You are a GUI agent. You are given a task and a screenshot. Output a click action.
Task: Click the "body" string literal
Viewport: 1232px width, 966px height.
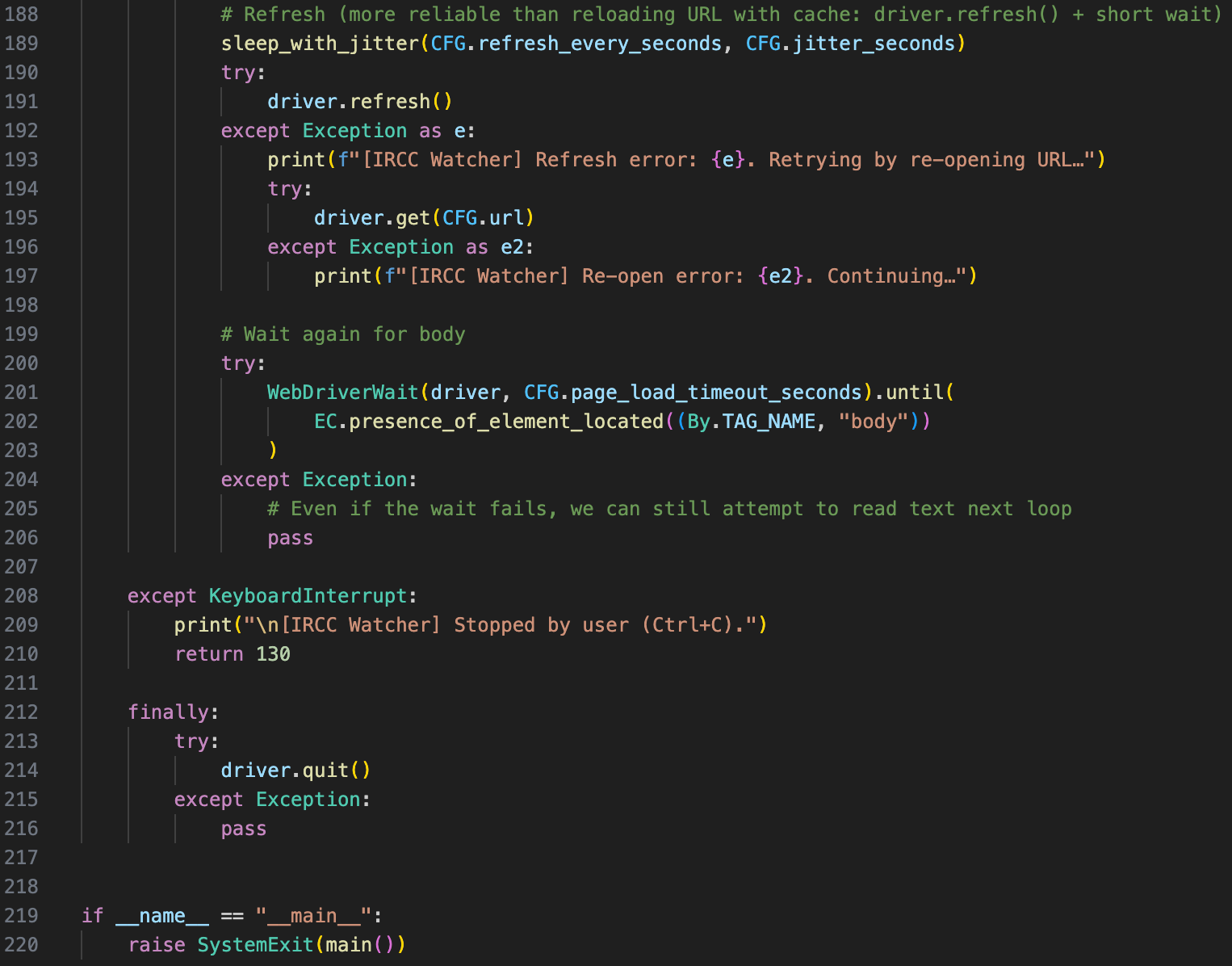tap(874, 422)
